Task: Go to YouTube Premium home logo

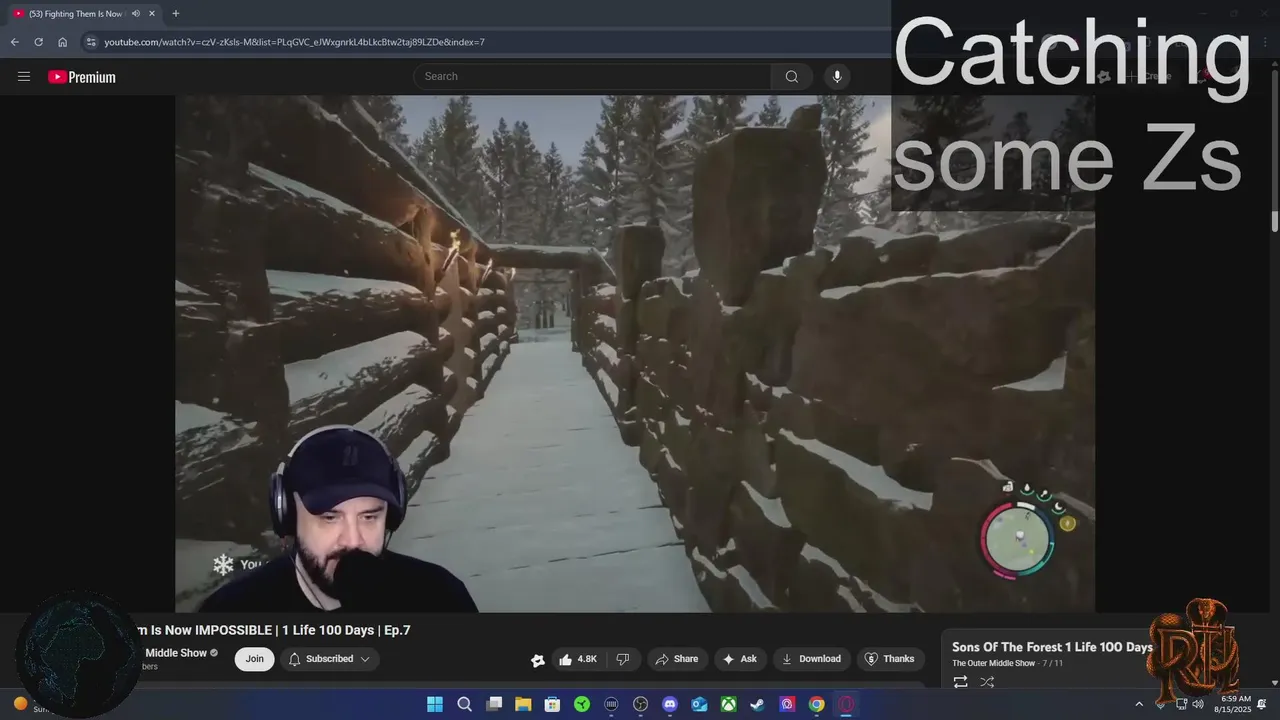Action: click(82, 77)
